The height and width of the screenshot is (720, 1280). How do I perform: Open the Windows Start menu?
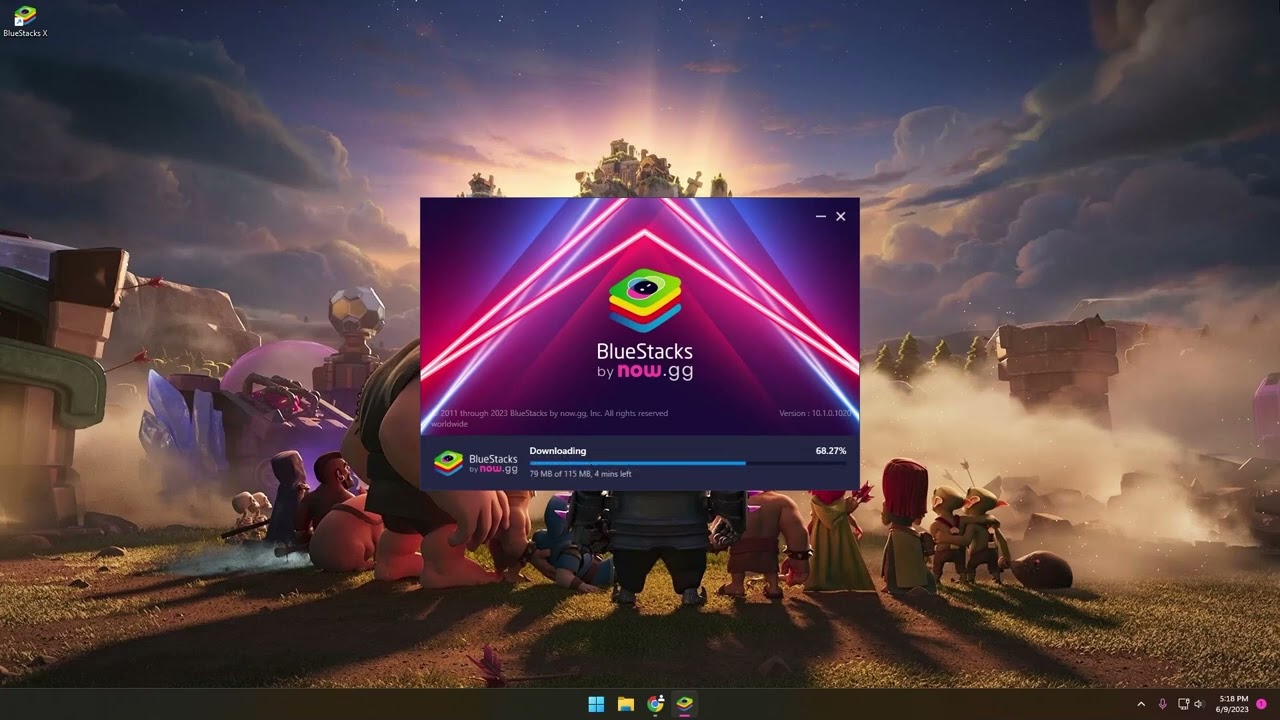pyautogui.click(x=596, y=704)
